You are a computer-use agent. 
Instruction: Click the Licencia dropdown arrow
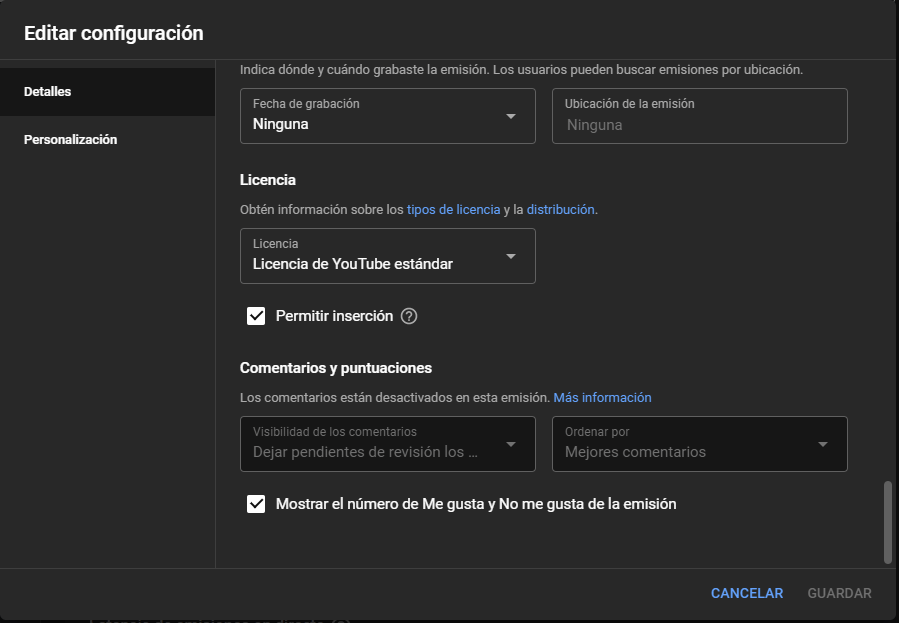512,256
